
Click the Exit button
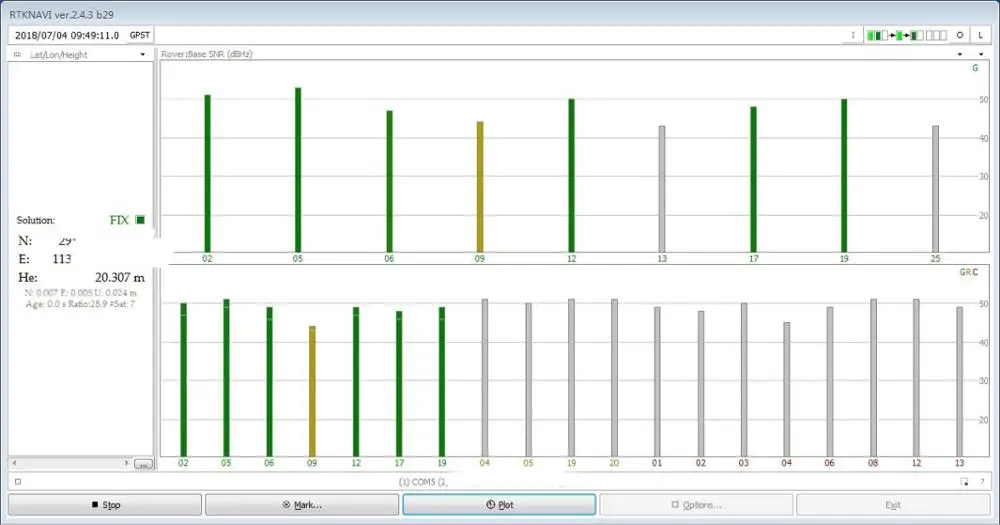coord(893,505)
